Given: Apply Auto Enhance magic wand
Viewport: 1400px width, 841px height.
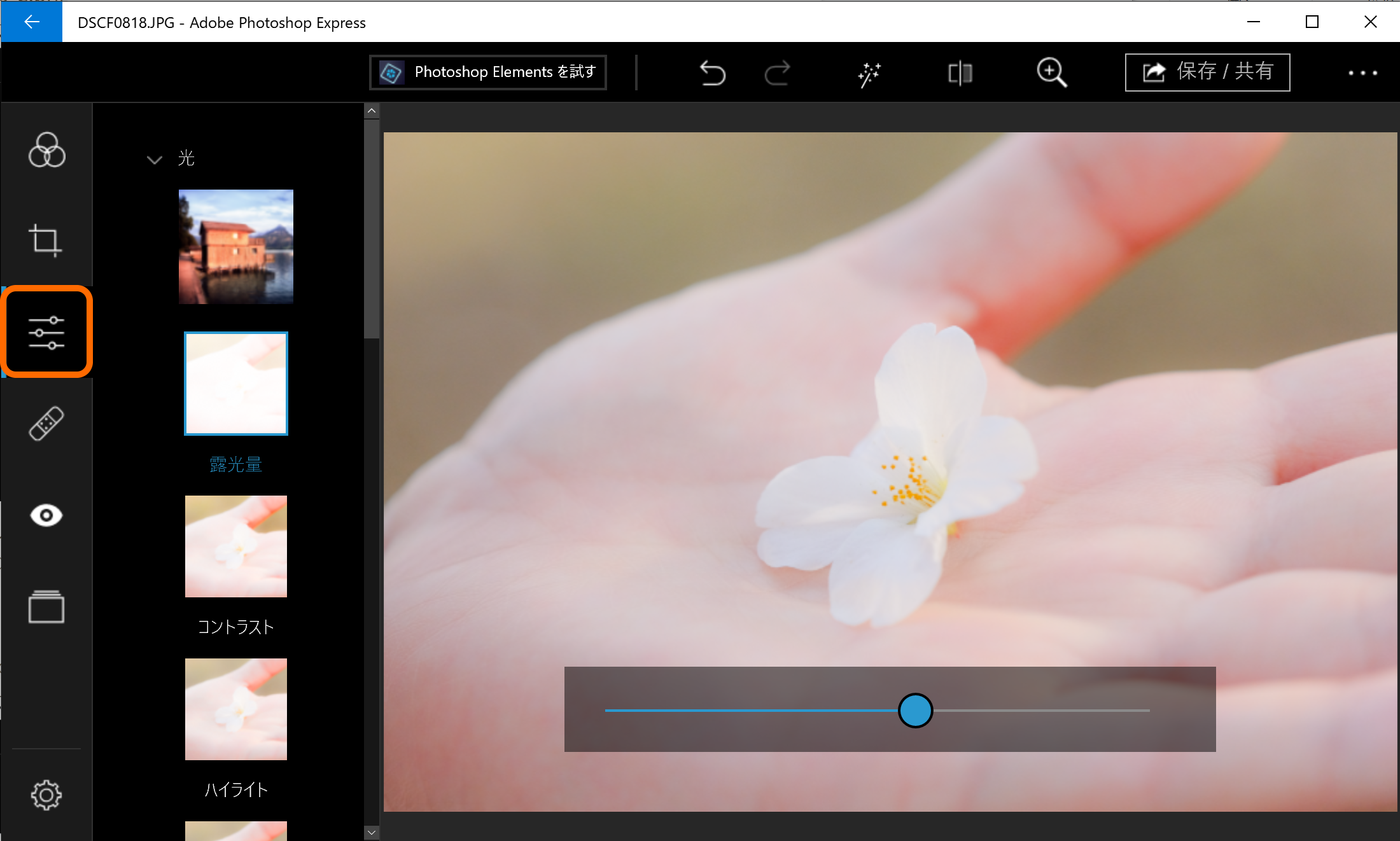Looking at the screenshot, I should pos(869,73).
